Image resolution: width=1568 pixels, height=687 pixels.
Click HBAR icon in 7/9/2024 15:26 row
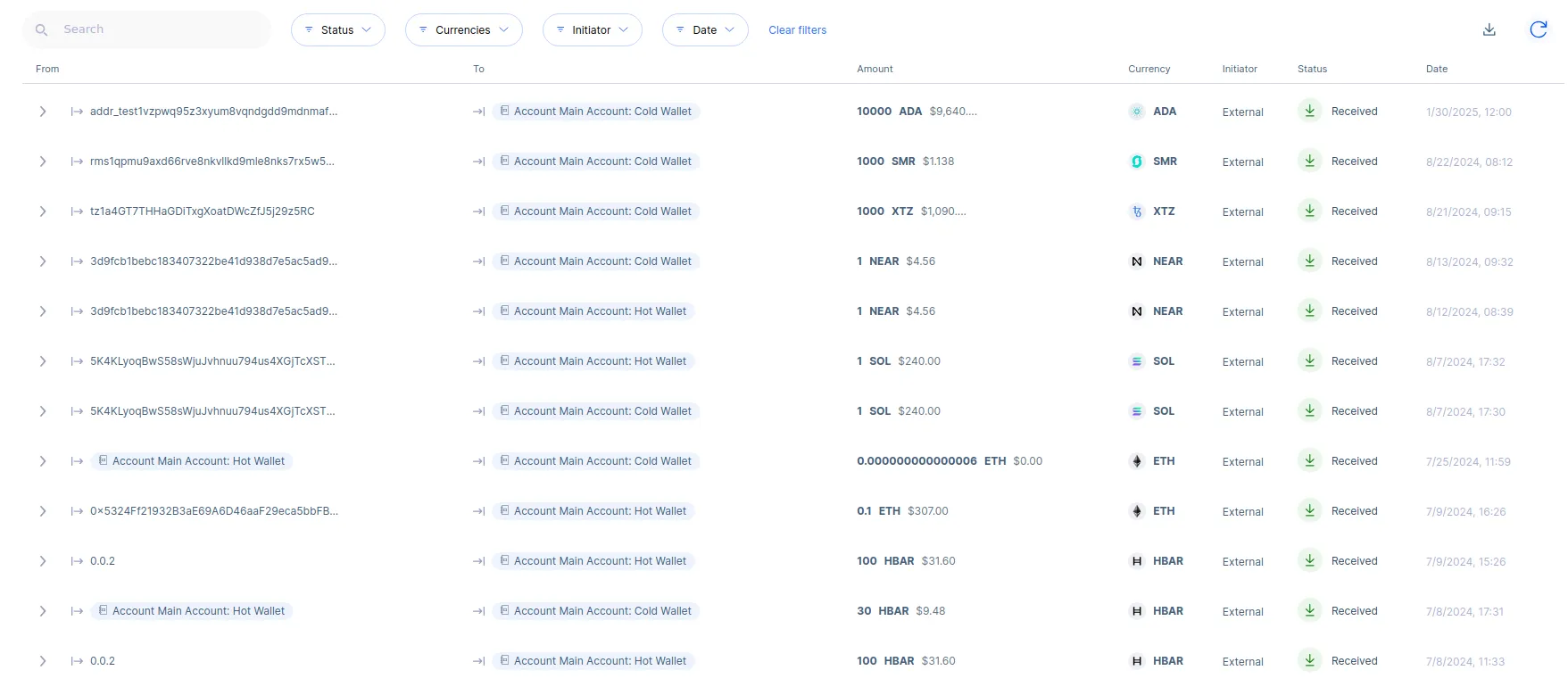[x=1137, y=561]
